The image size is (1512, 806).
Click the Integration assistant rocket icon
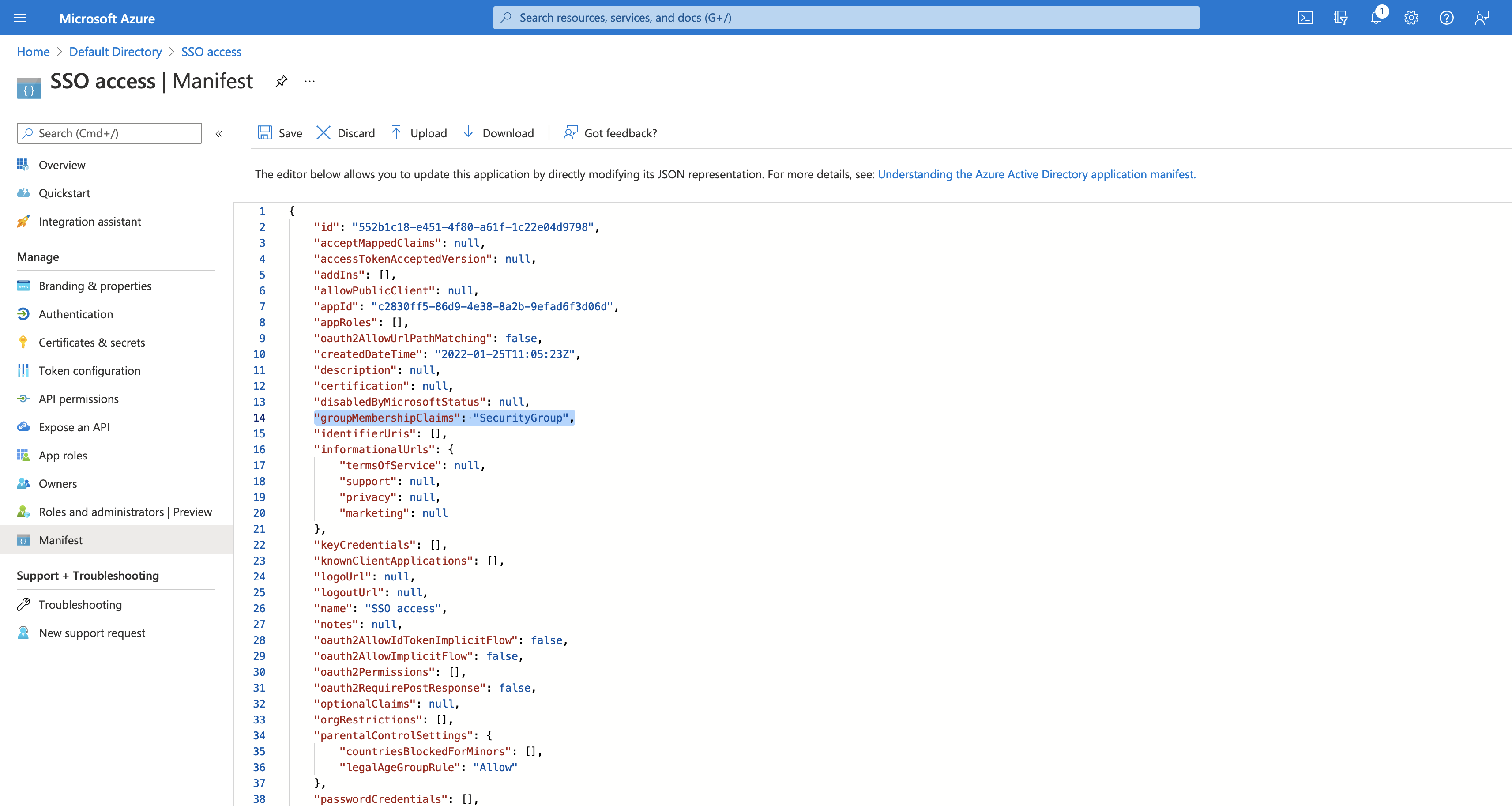click(x=23, y=221)
